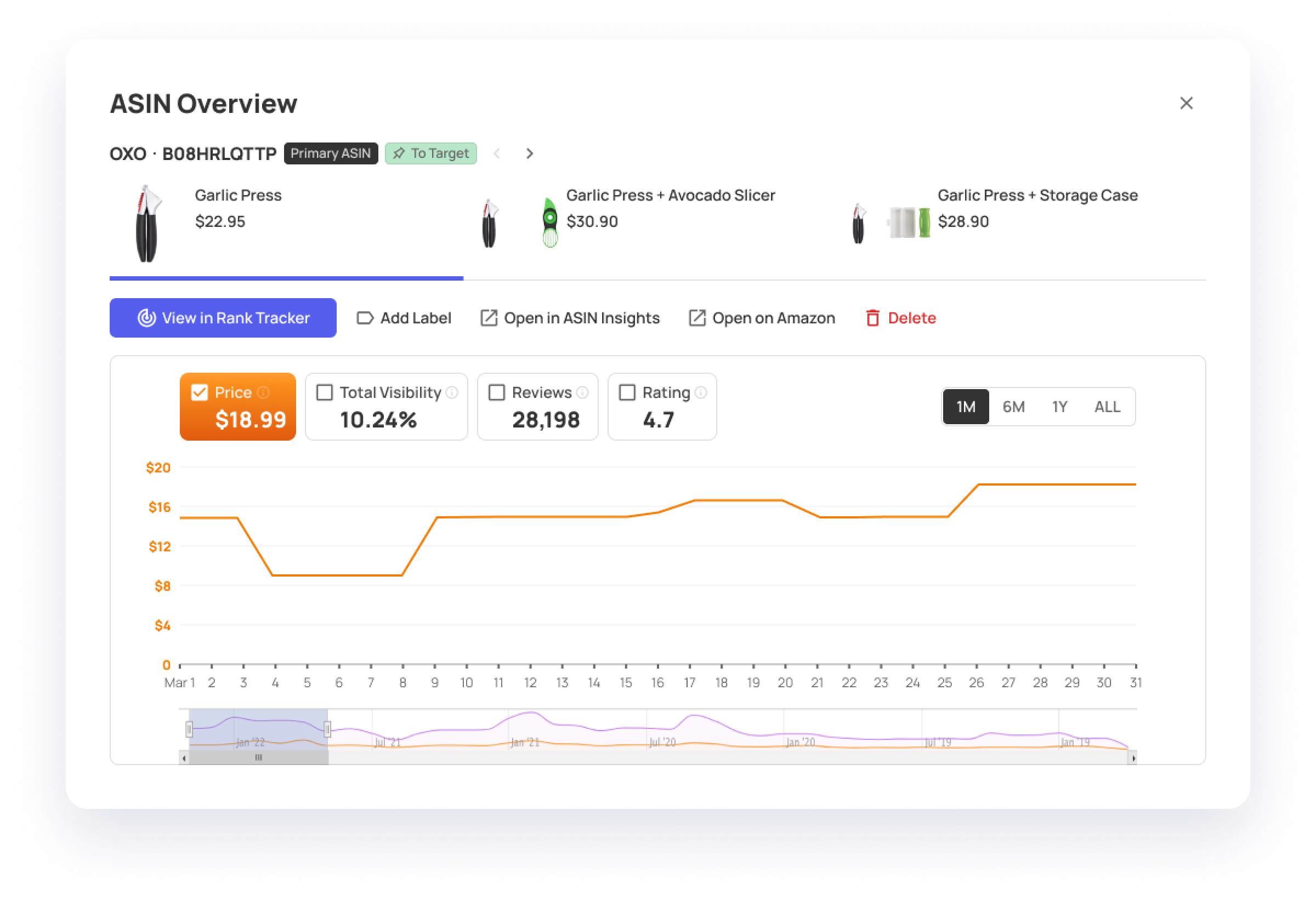This screenshot has width=1316, height=901.
Task: Select the 6M time range
Action: (x=1014, y=407)
